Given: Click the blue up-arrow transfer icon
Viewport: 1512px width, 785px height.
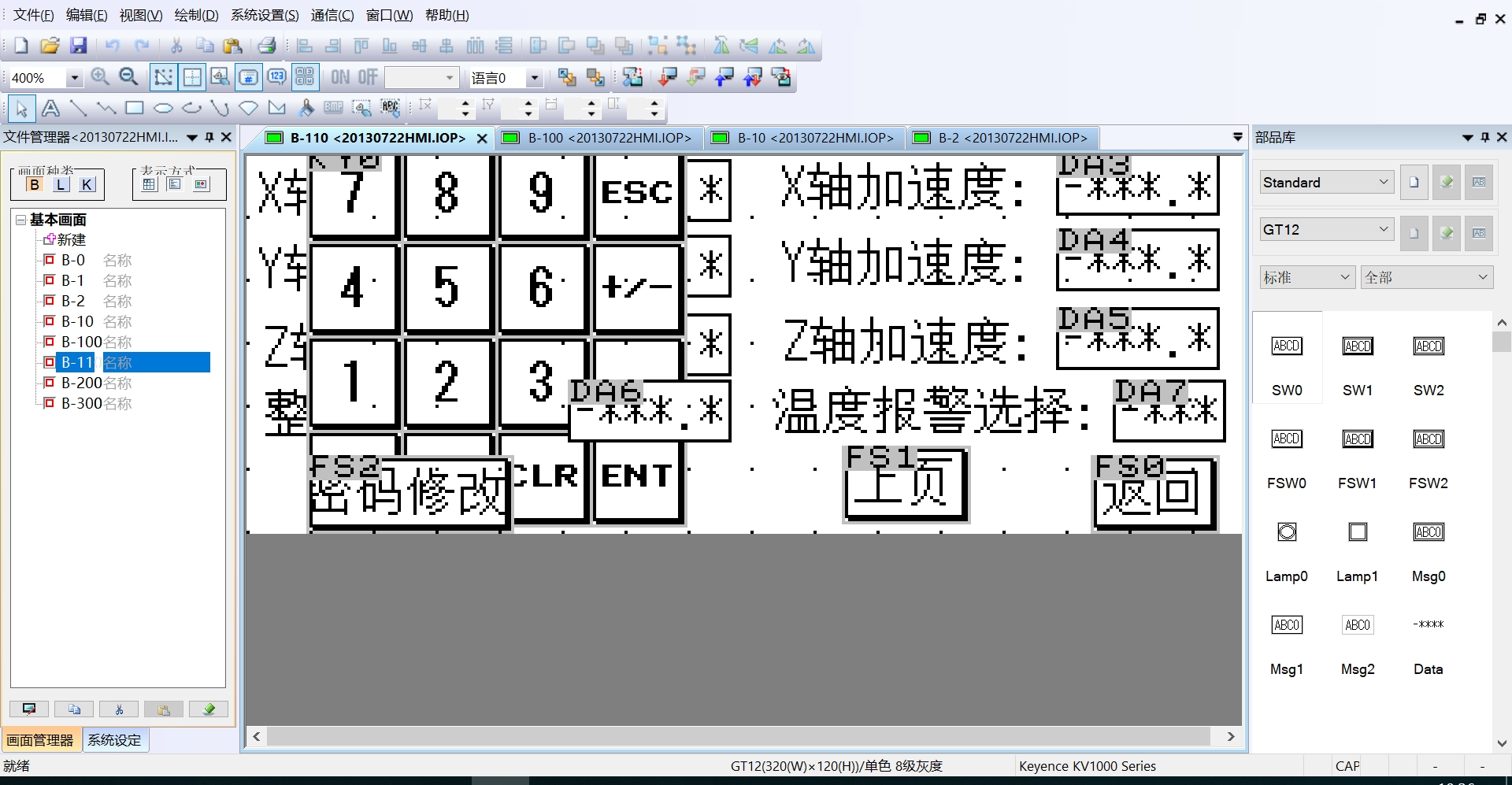Looking at the screenshot, I should tap(724, 77).
